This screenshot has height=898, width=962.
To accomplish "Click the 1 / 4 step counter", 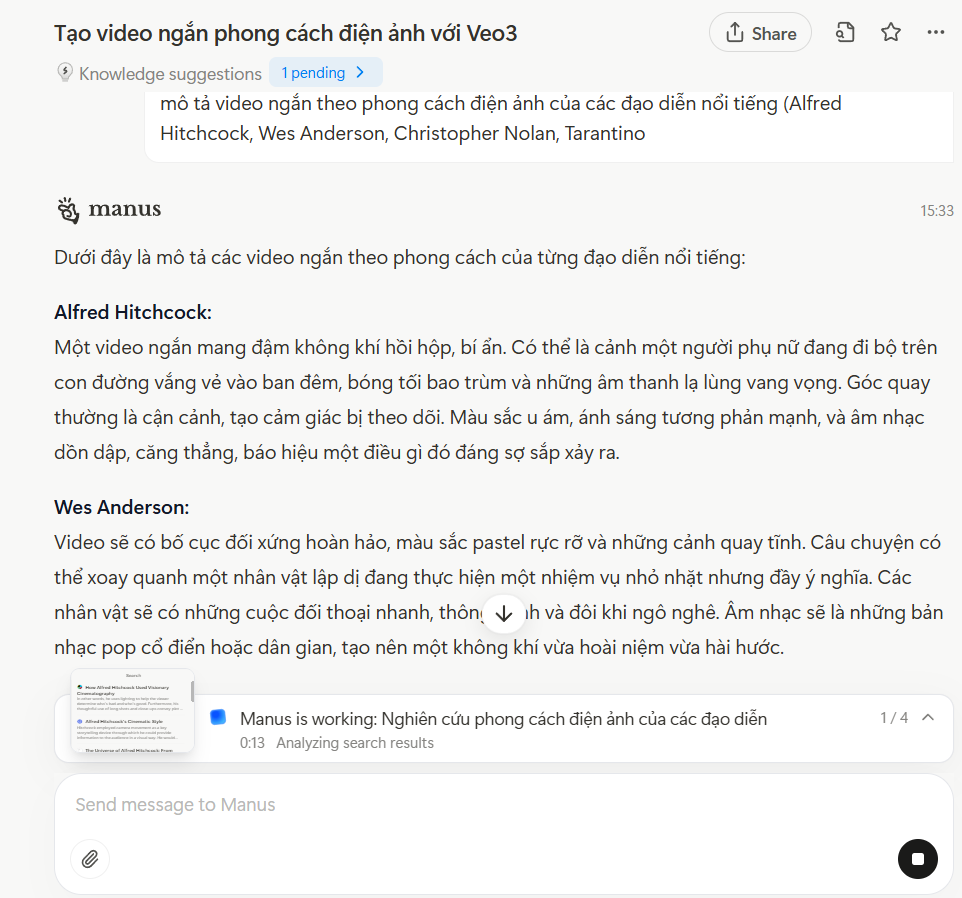I will click(x=894, y=717).
